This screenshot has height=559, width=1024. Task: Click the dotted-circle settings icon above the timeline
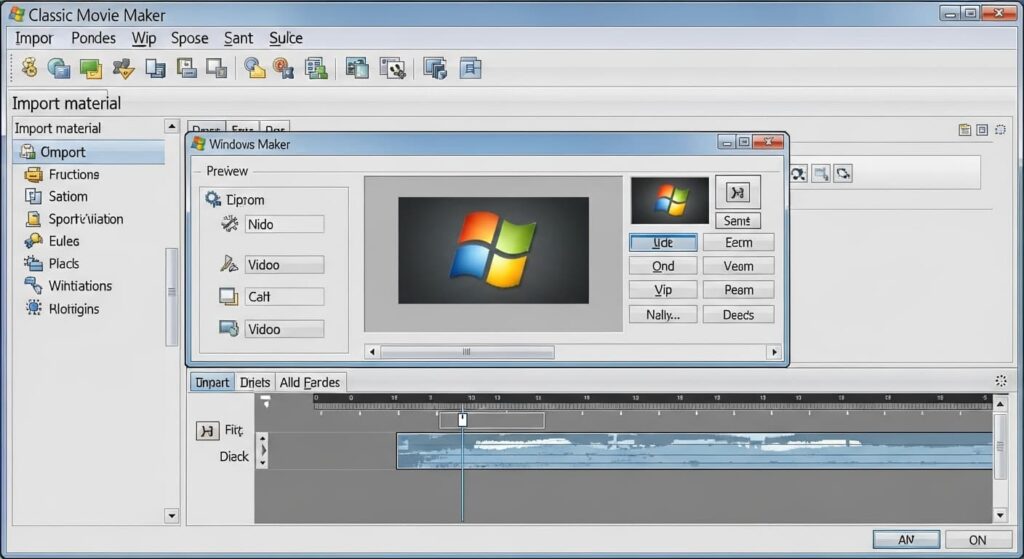[x=1000, y=381]
